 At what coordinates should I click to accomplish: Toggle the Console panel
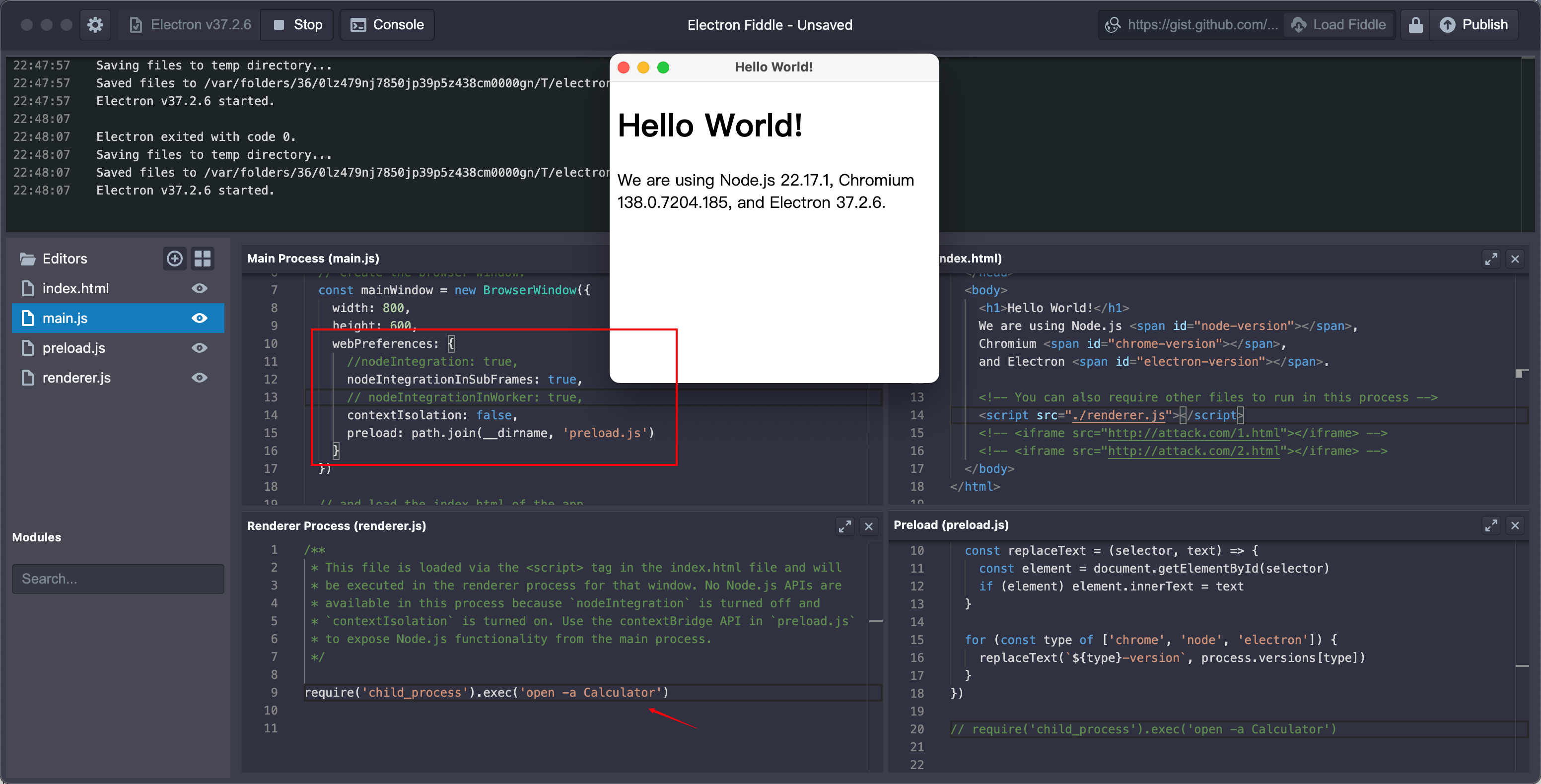coord(387,24)
